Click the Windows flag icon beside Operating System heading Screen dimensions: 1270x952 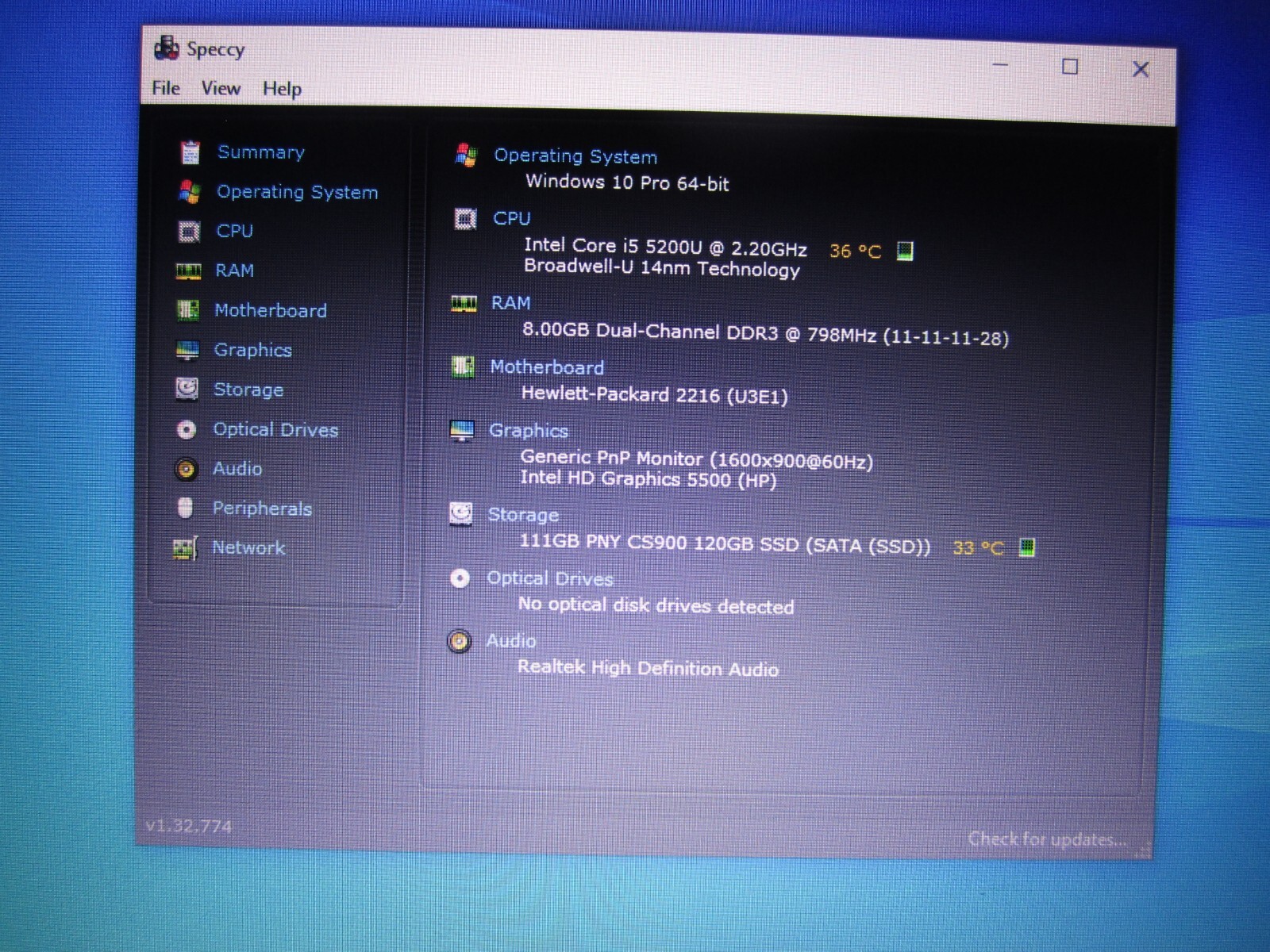(x=466, y=155)
